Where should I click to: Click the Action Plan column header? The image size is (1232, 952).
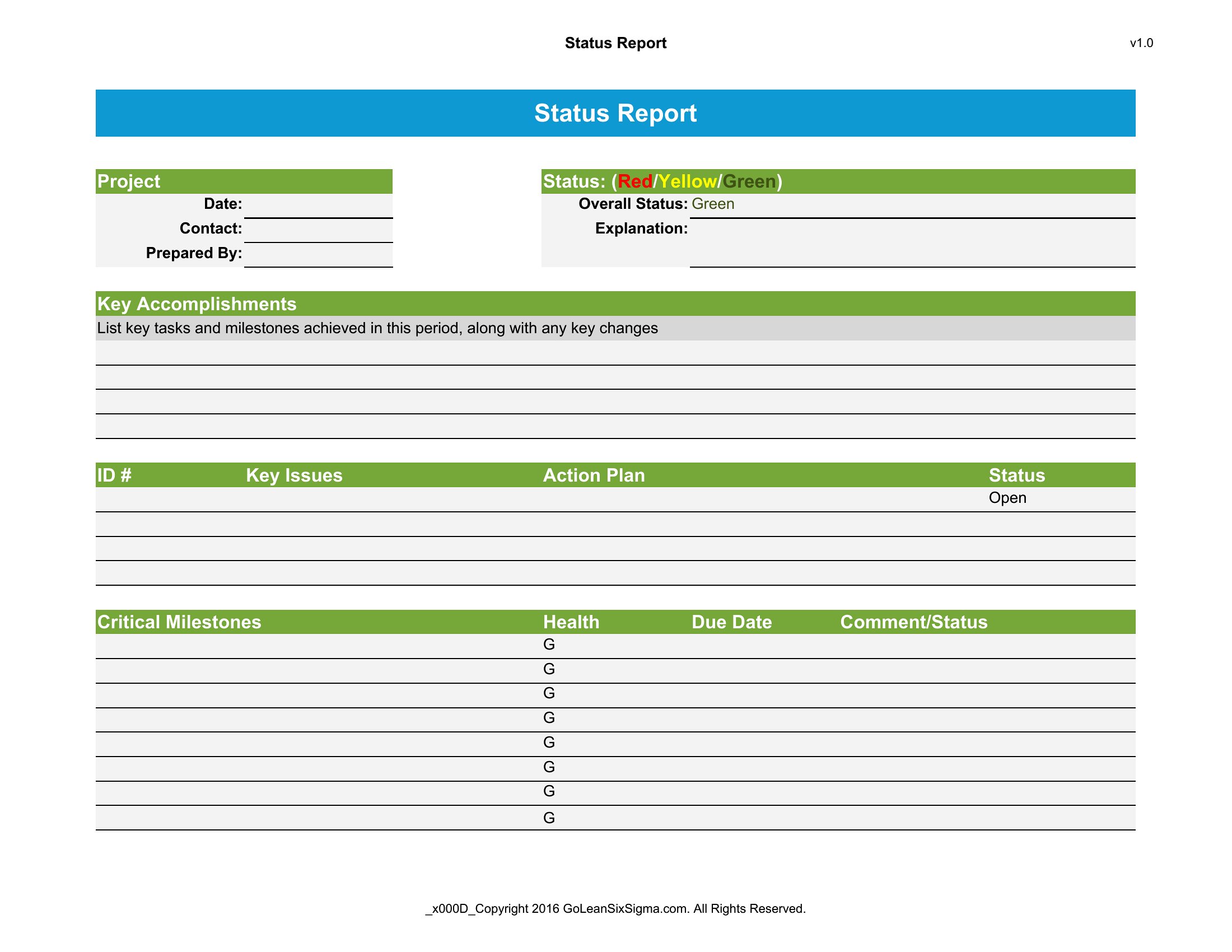coord(594,475)
